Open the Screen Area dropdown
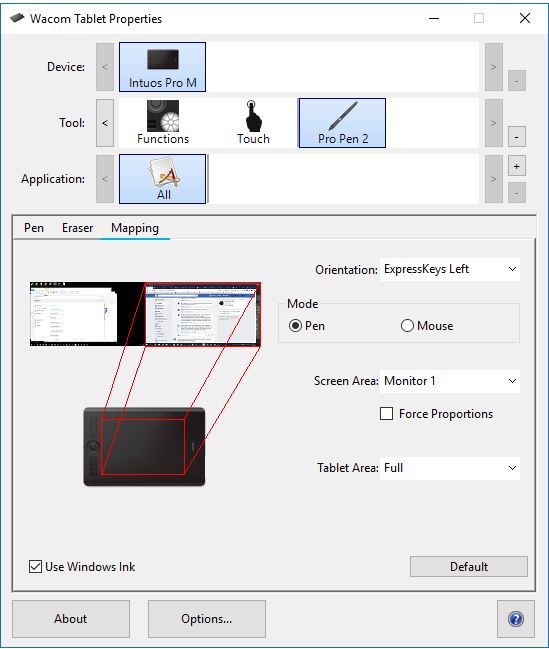549x649 pixels. (x=450, y=381)
